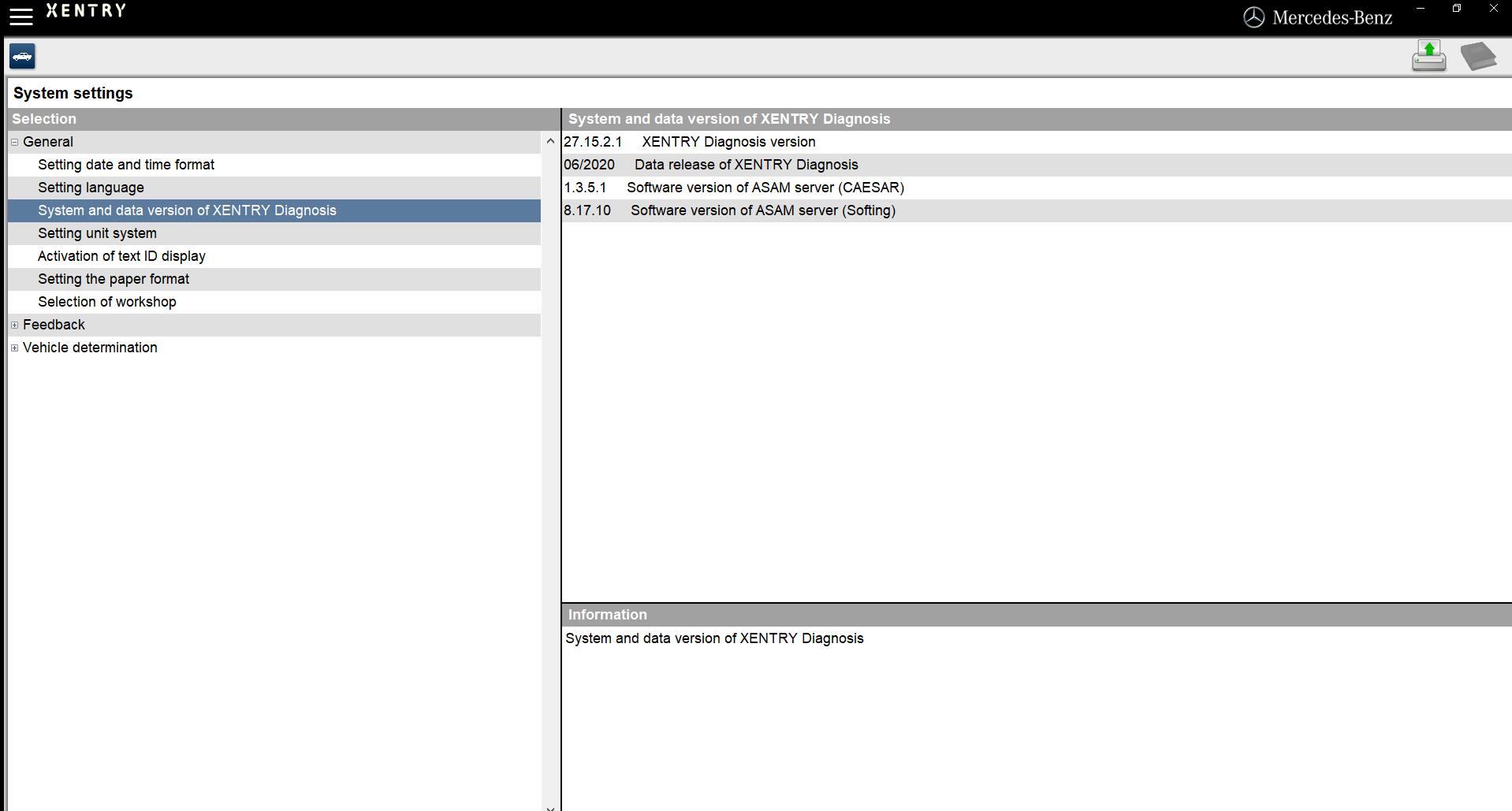Click the General category label
The image size is (1512, 811).
(48, 142)
